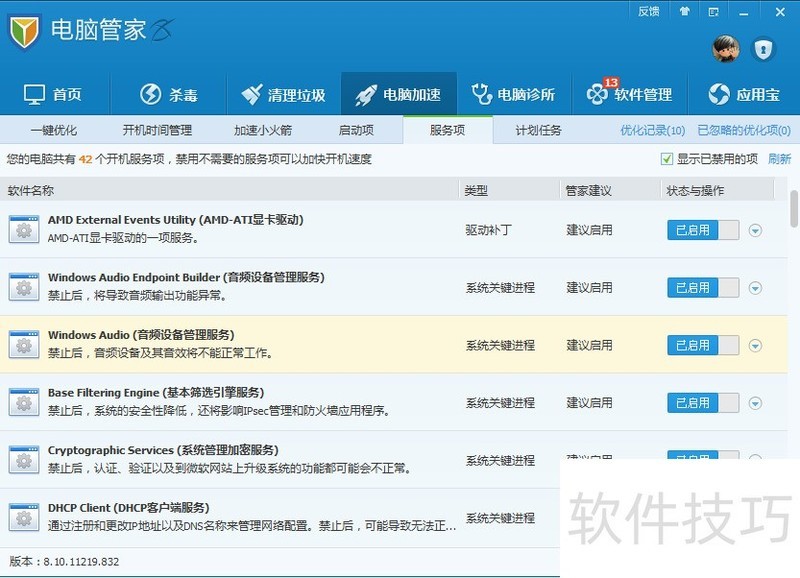Image resolution: width=800 pixels, height=578 pixels.
Task: Click the DHCP Client service icon
Action: coord(24,518)
